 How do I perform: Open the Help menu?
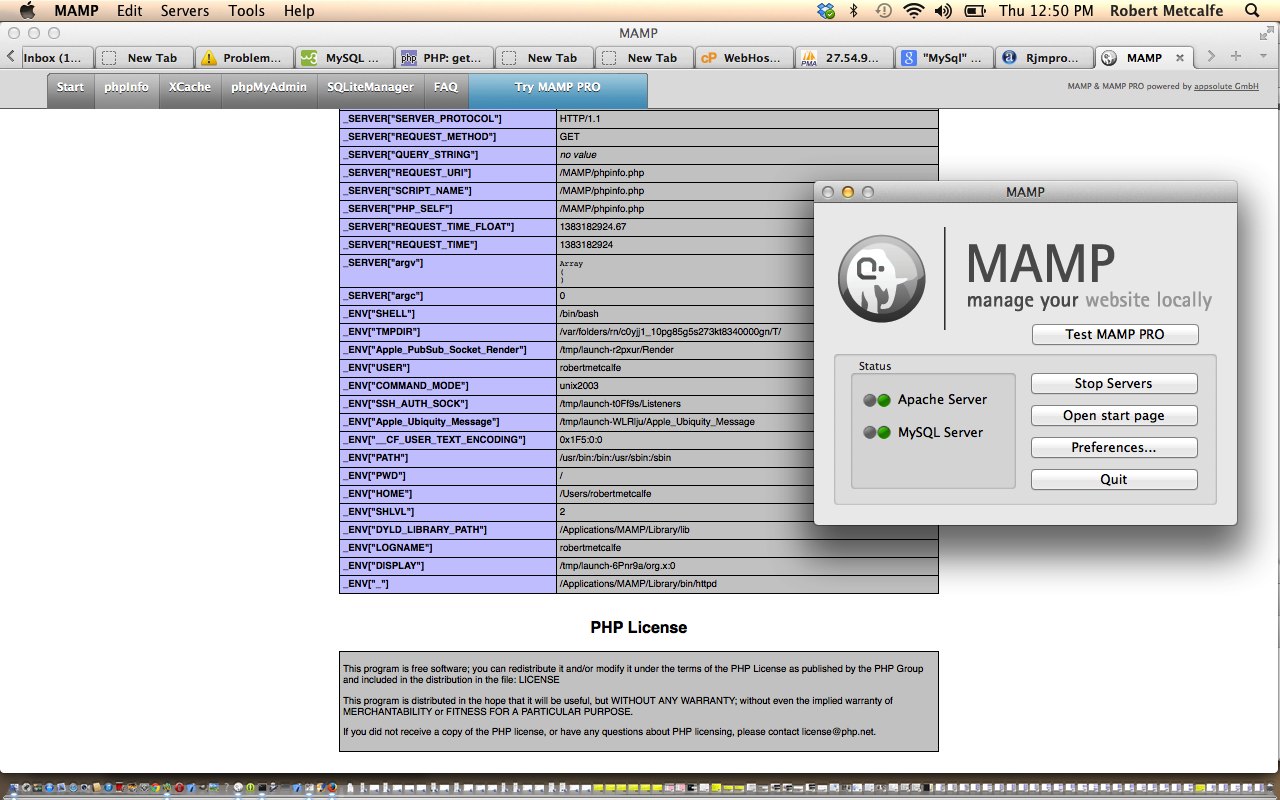tap(299, 11)
